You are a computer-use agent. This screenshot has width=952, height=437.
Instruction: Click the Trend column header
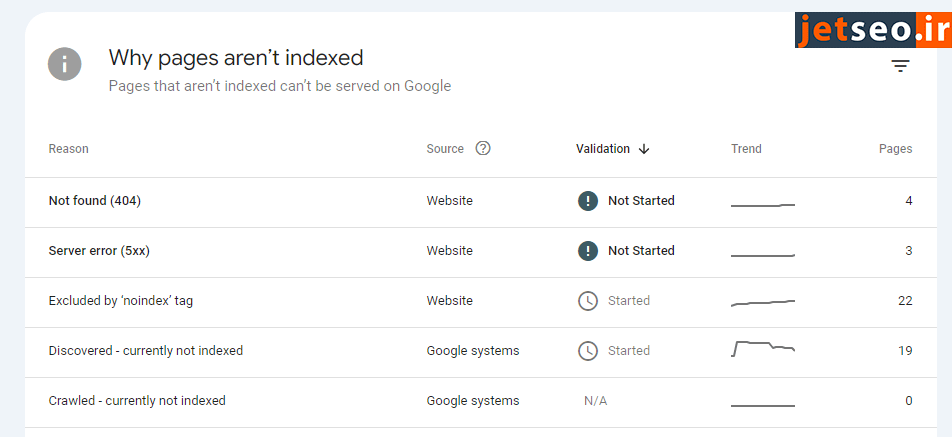(x=746, y=149)
